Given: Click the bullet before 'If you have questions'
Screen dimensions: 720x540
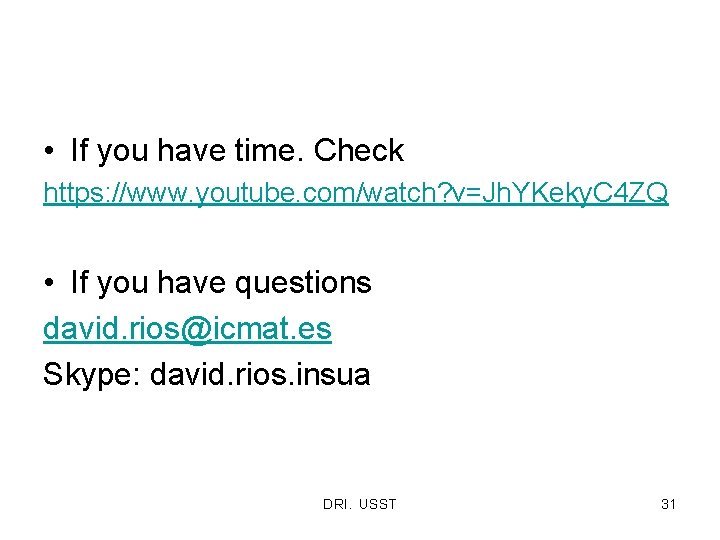Looking at the screenshot, I should (49, 284).
